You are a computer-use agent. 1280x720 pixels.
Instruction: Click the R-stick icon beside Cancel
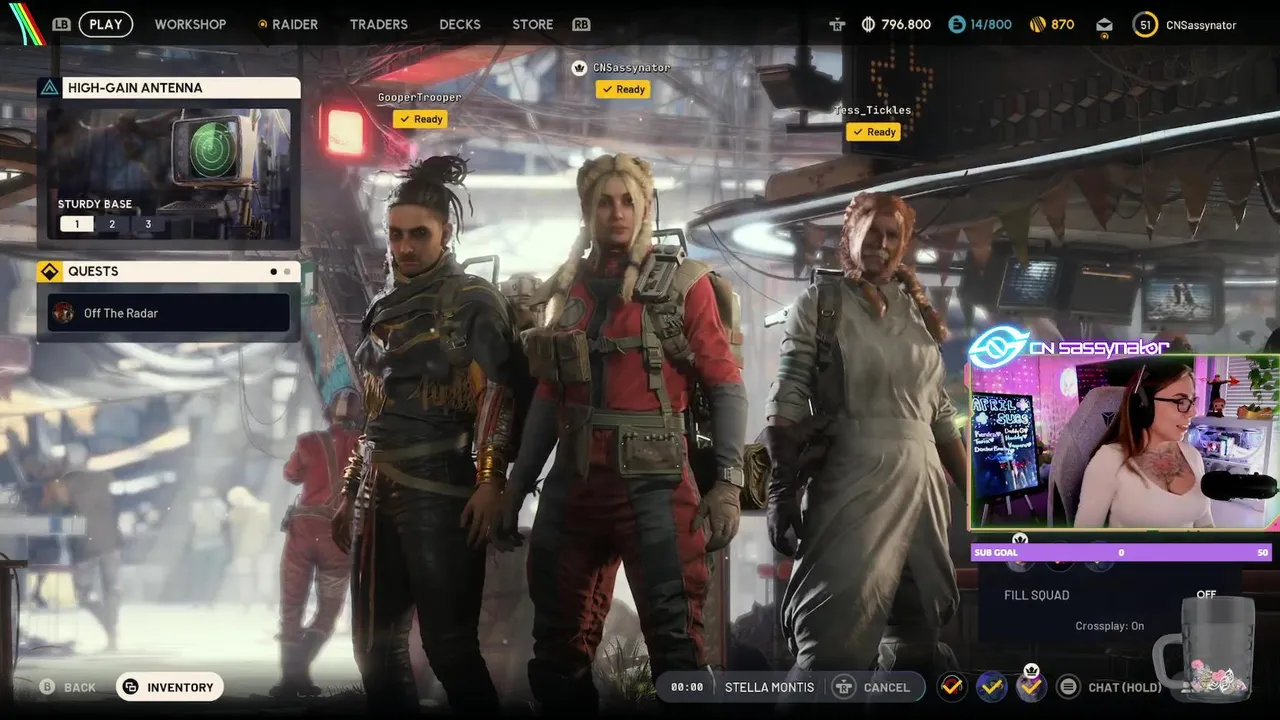[x=843, y=687]
